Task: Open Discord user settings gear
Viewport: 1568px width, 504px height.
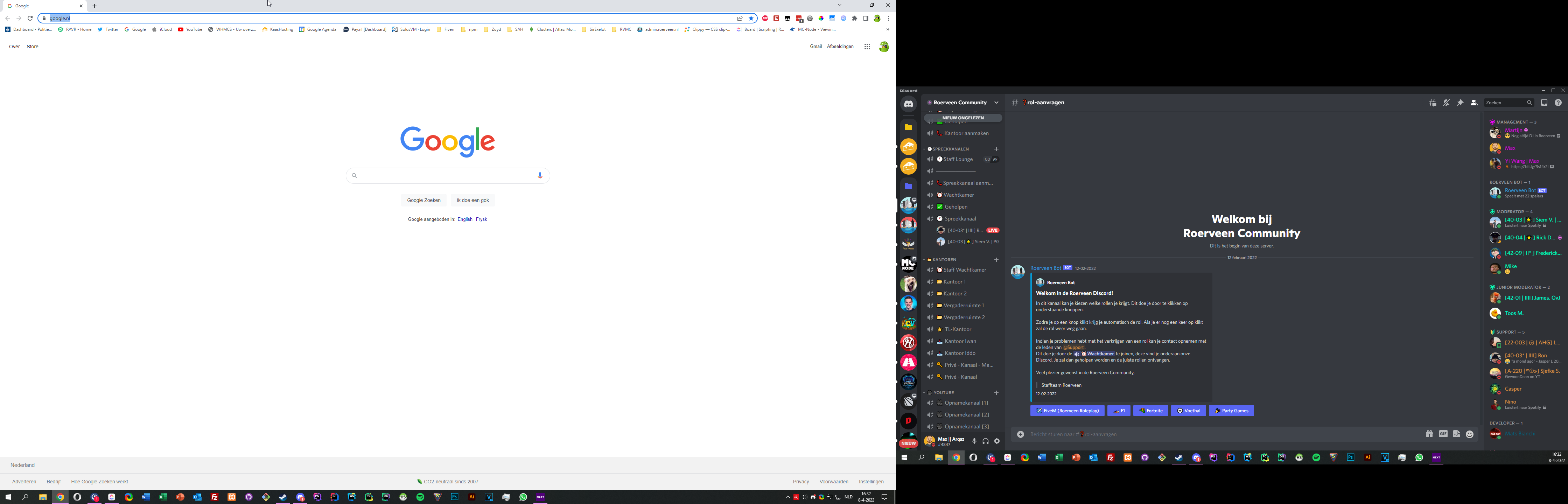Action: [x=996, y=441]
